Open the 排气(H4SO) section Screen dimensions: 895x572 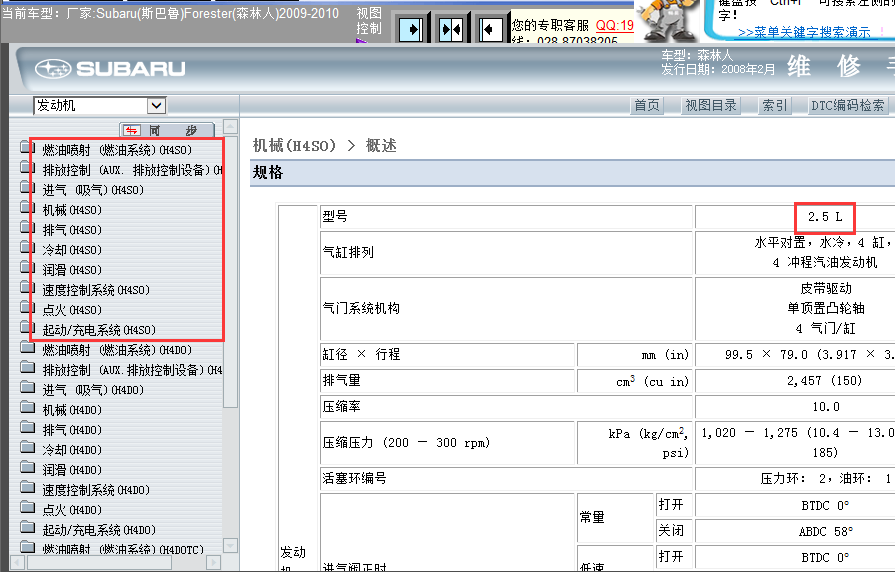(72, 230)
